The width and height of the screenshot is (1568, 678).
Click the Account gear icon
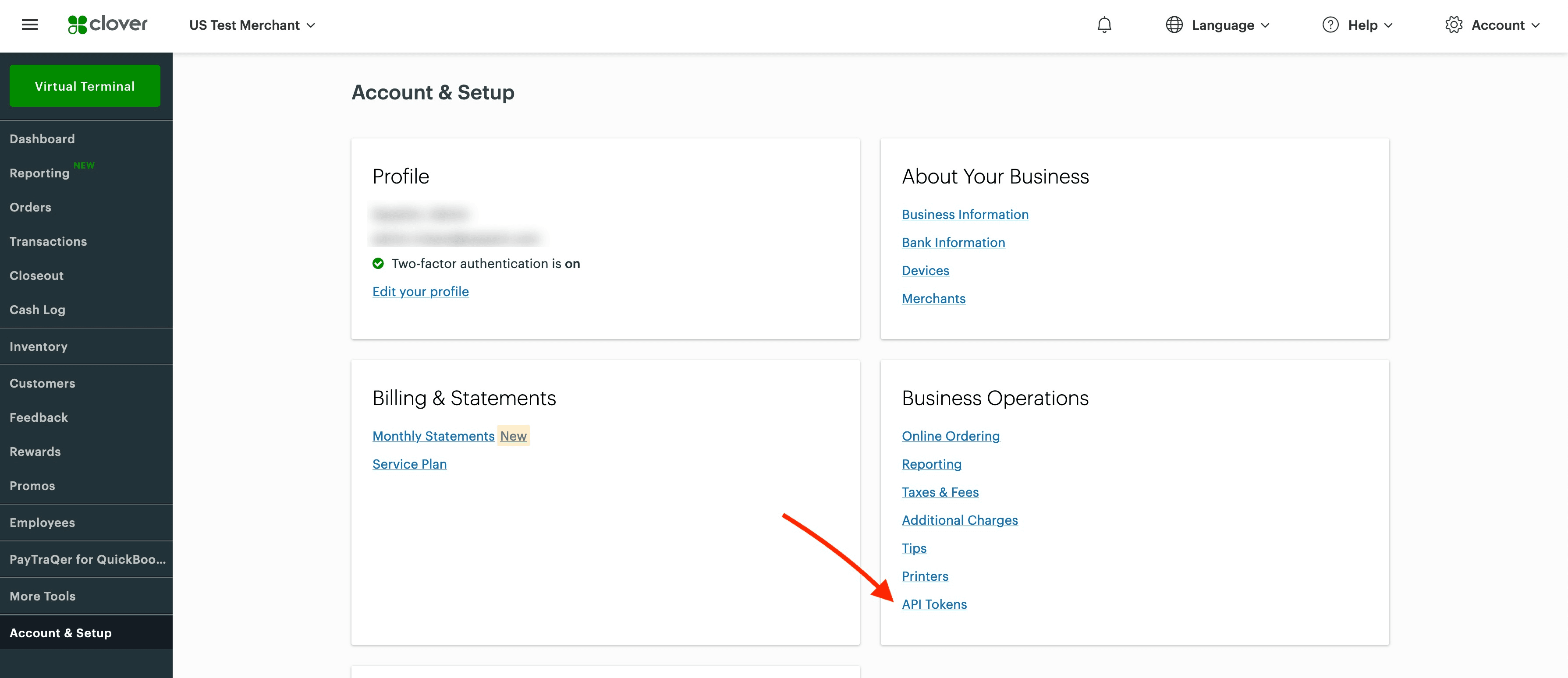point(1455,25)
